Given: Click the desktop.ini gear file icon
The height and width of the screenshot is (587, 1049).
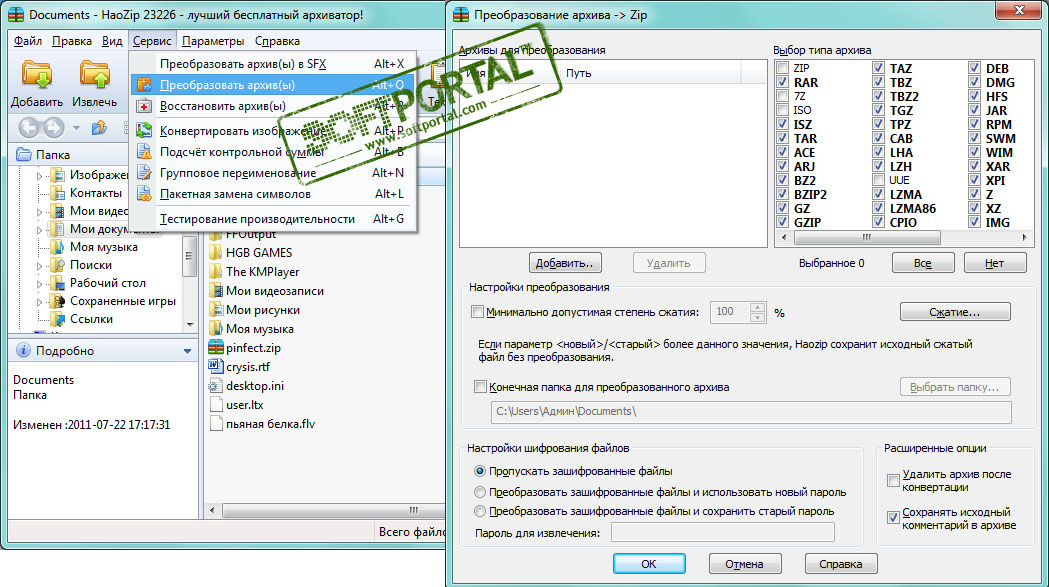Looking at the screenshot, I should [215, 386].
